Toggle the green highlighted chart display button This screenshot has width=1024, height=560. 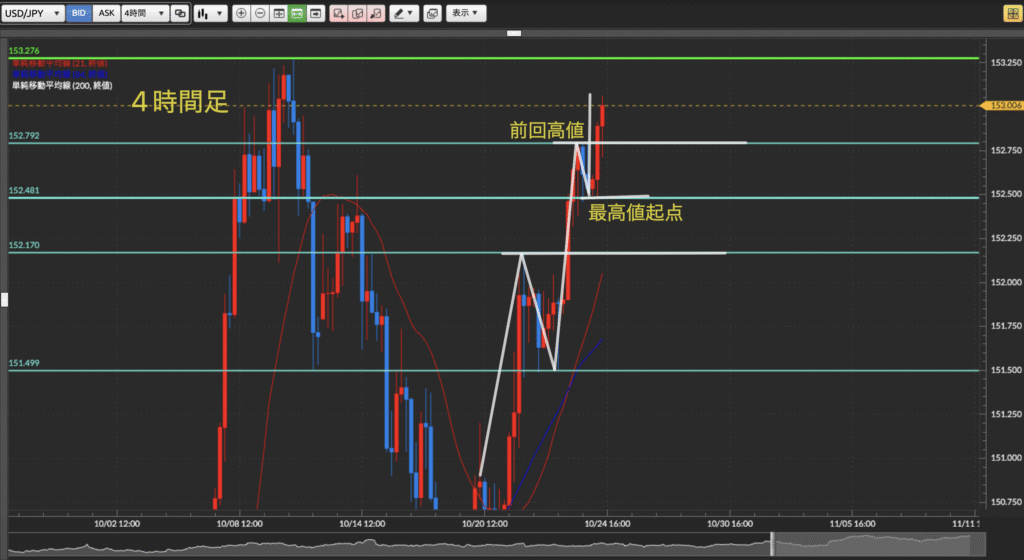point(297,14)
